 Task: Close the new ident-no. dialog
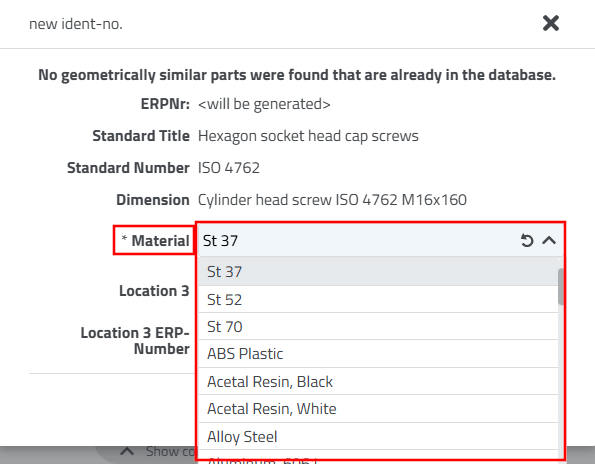[x=551, y=23]
